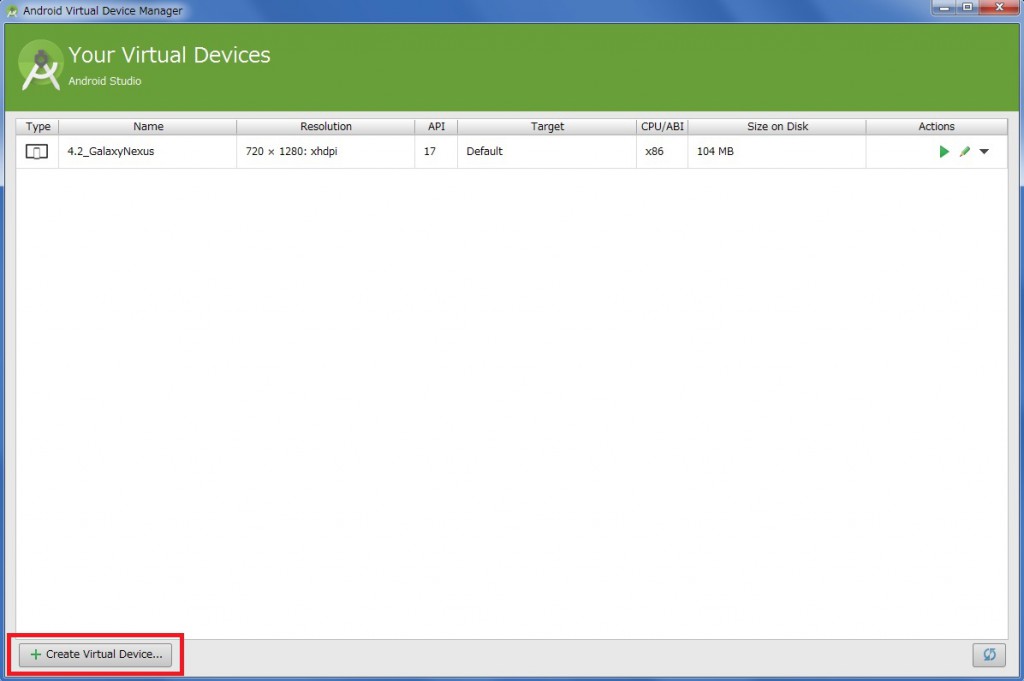Click the API column header
This screenshot has width=1024, height=681.
coord(436,127)
